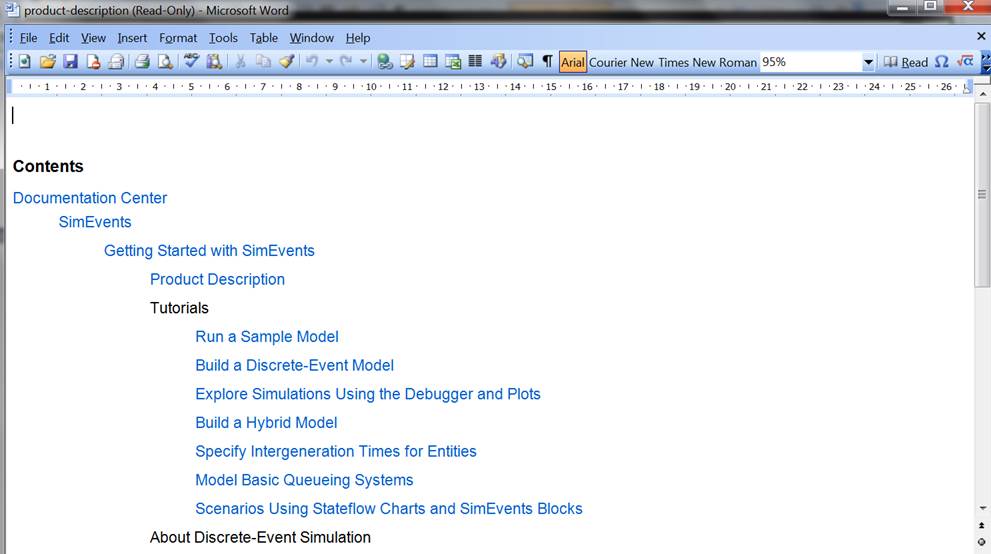This screenshot has width=991, height=554.
Task: Save the document with floppy icon
Action: point(70,61)
